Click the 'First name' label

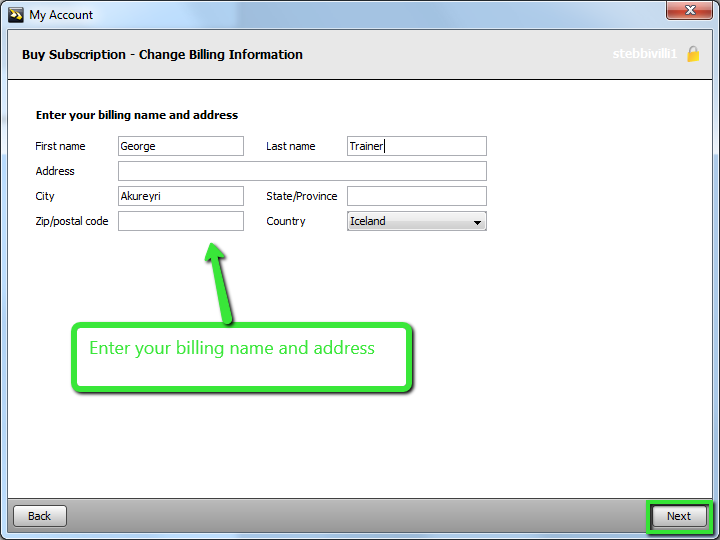[x=60, y=146]
